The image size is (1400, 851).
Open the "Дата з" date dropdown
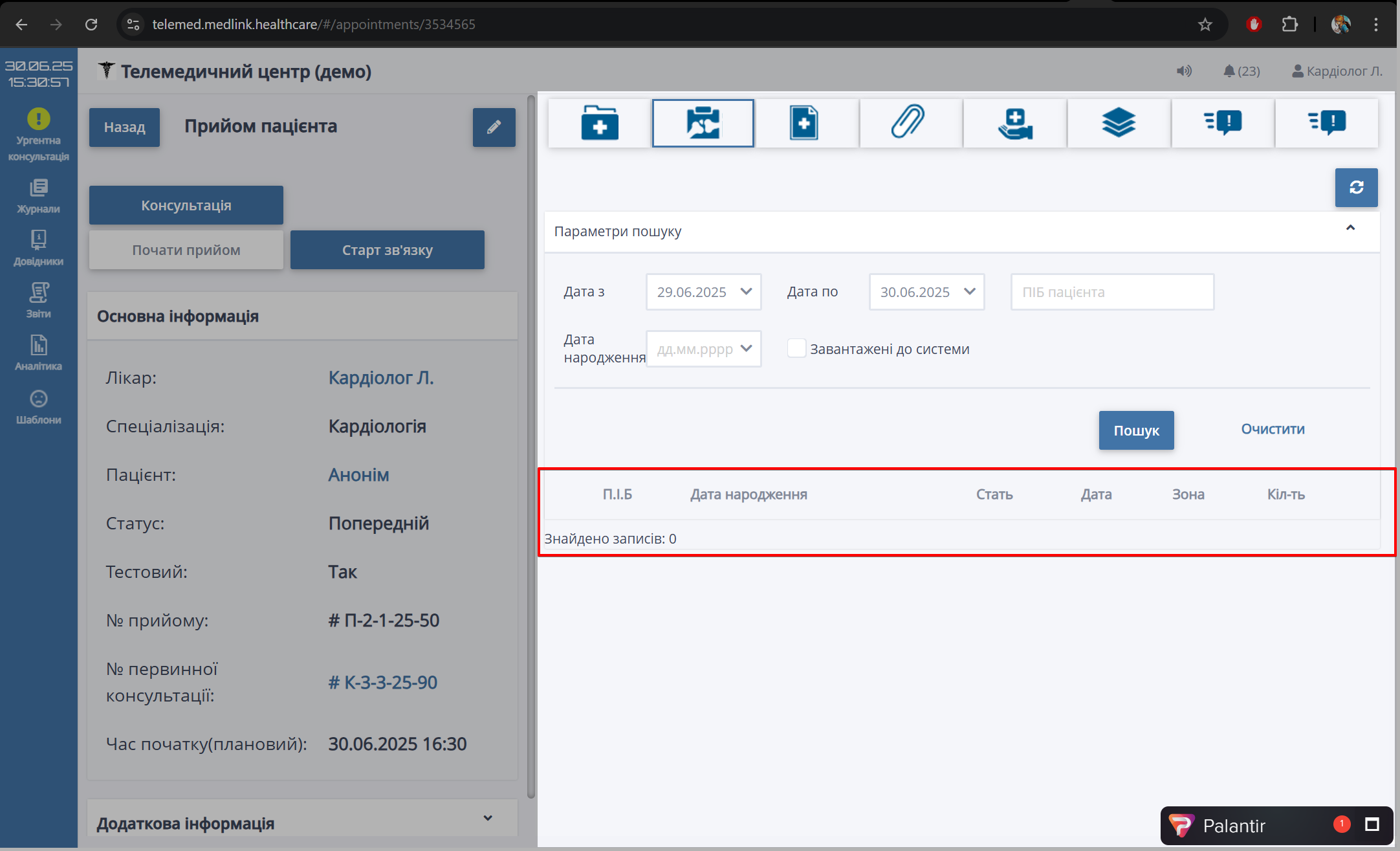point(745,292)
